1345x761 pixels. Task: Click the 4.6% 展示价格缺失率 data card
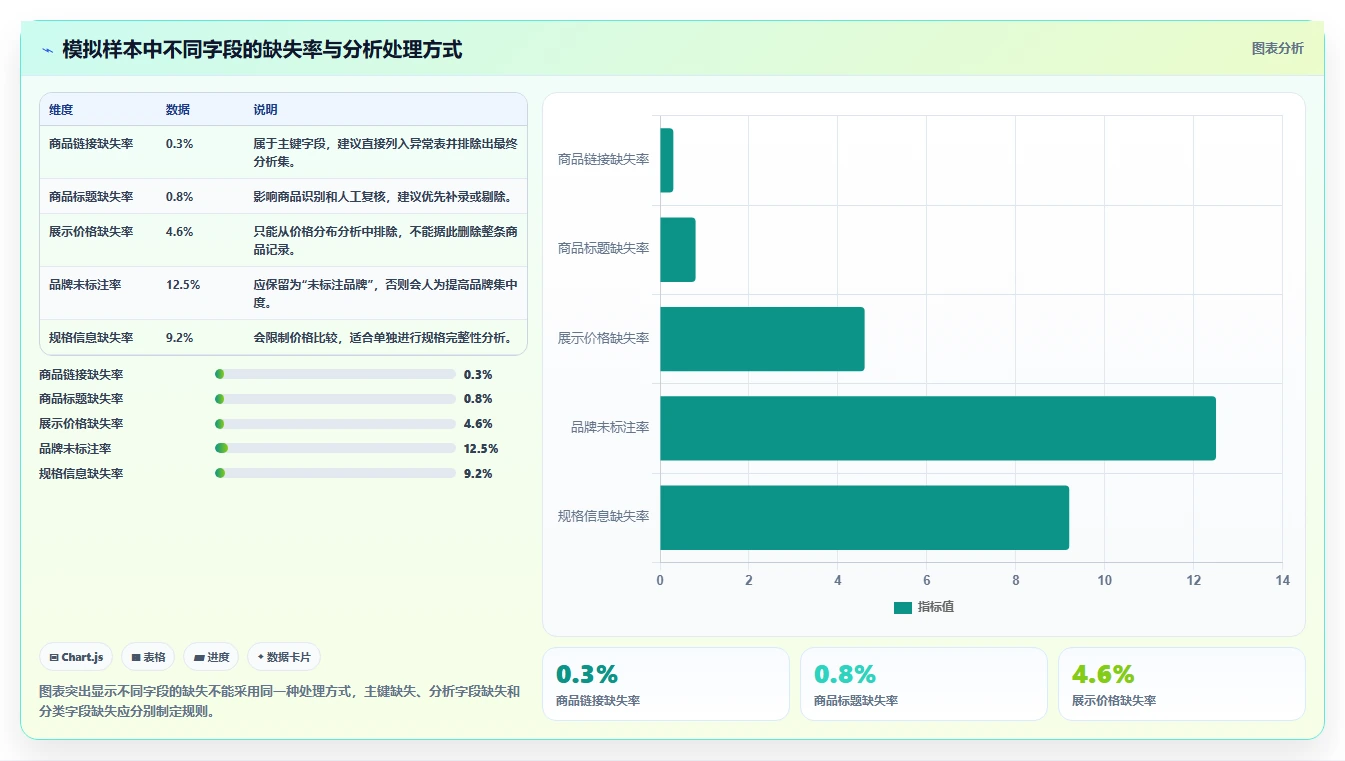coord(1182,684)
